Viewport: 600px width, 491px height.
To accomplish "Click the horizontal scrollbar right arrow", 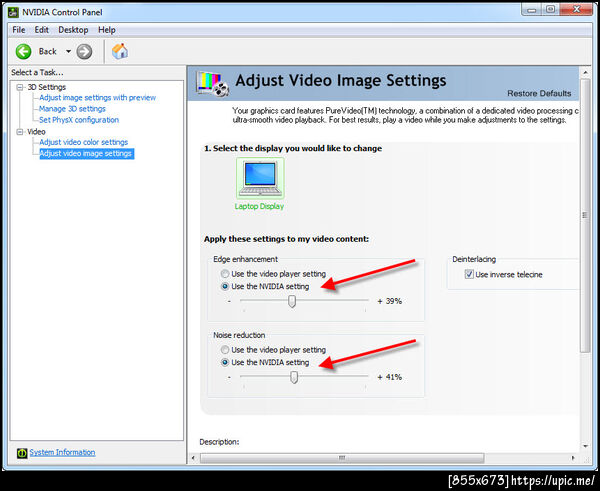I will tap(573, 458).
